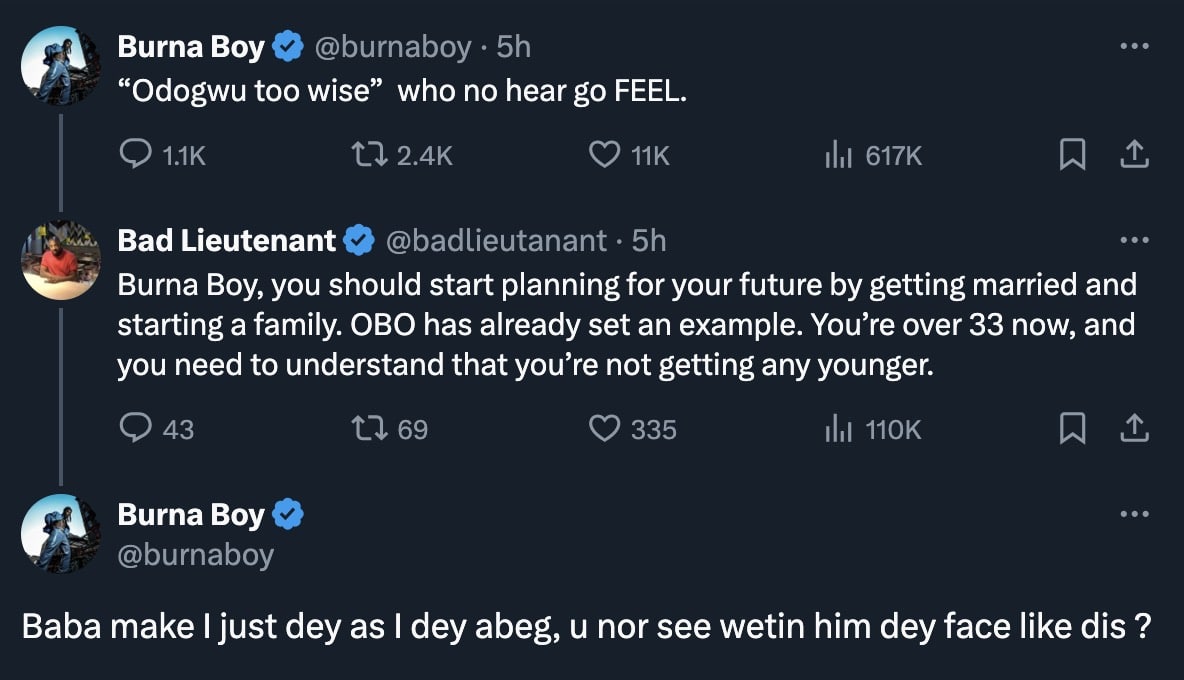Like Burna Boy's Odogwu tweet
1184x680 pixels.
(x=604, y=155)
